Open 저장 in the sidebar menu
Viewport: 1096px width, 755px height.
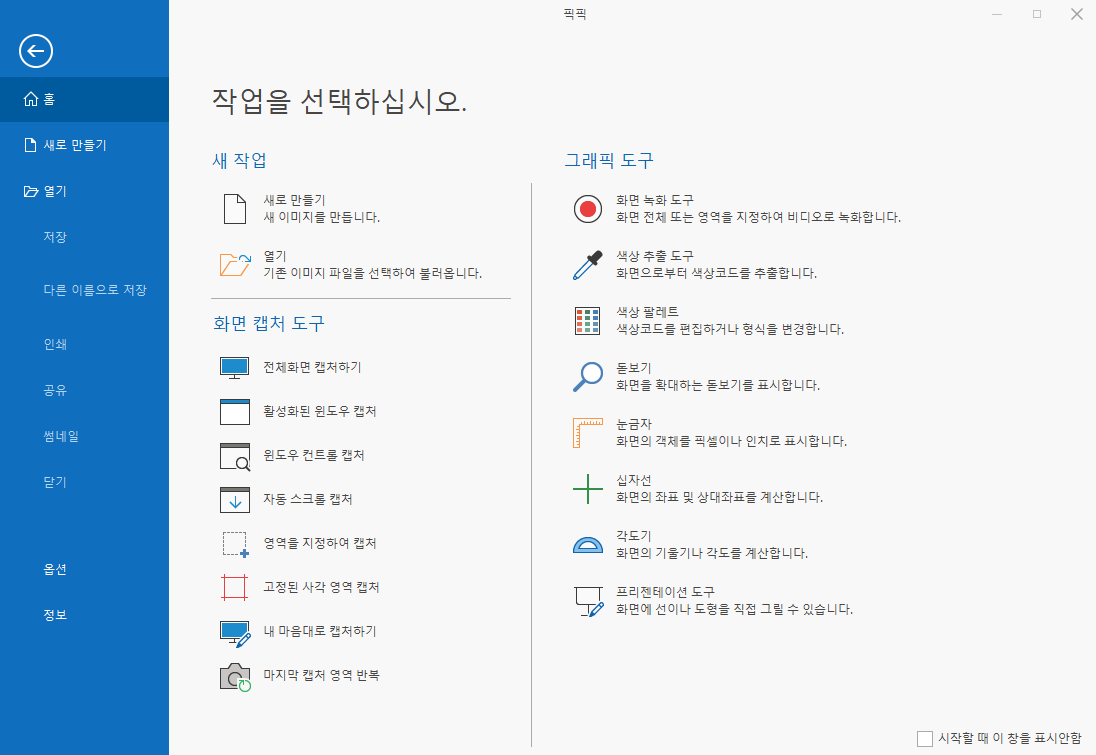click(x=55, y=237)
